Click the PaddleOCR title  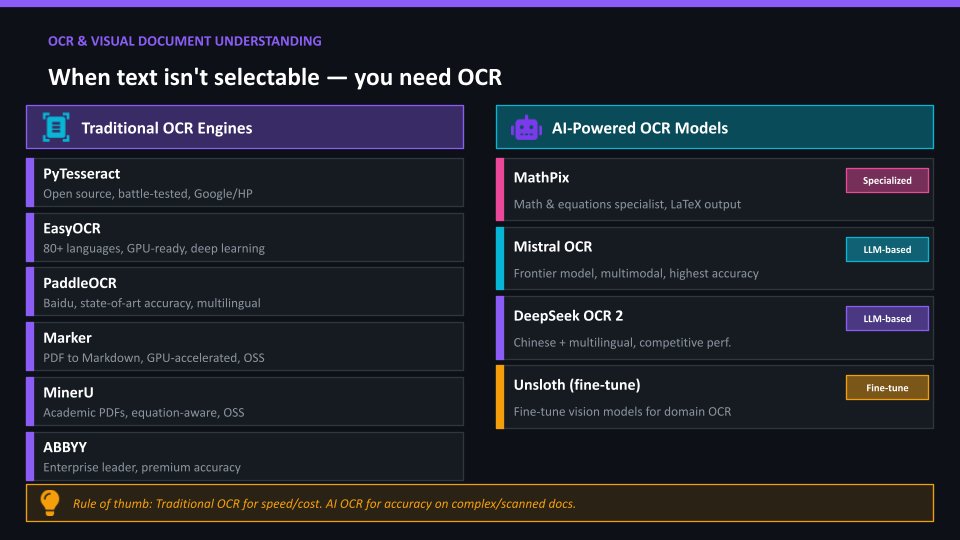[80, 283]
